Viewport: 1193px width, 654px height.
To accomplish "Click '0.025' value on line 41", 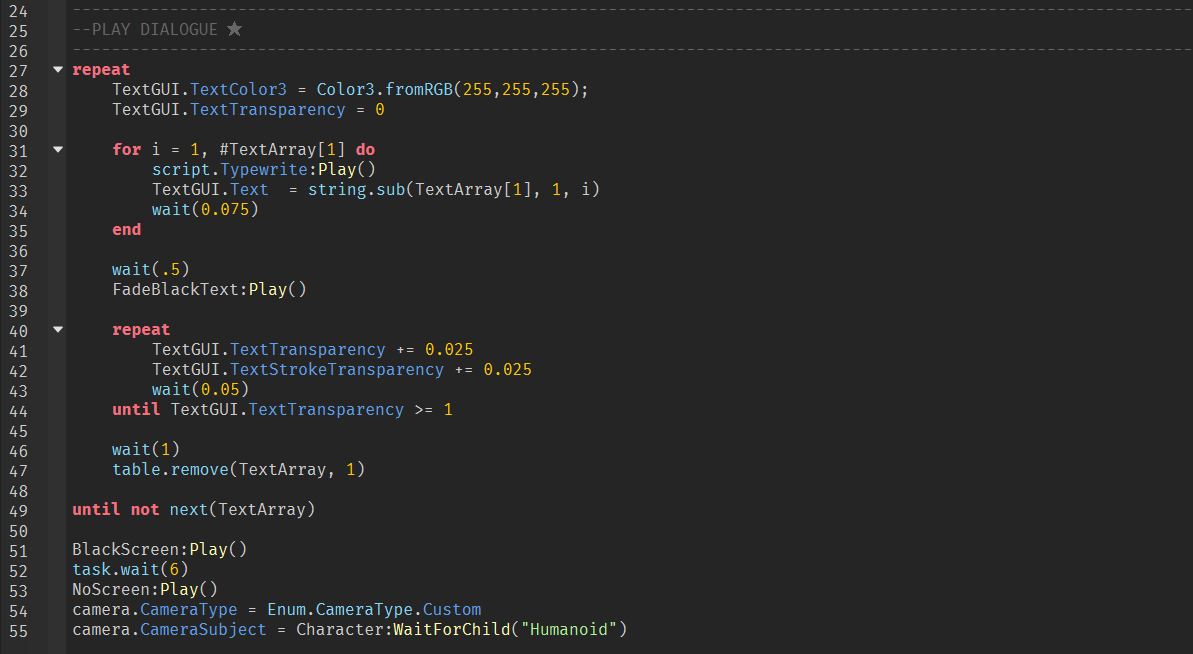I will click(449, 350).
